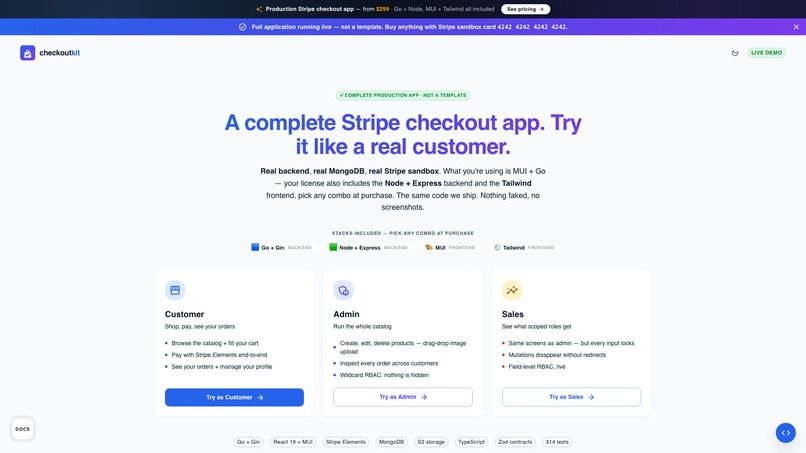Click the Complete Production App badge
The width and height of the screenshot is (806, 453).
402,95
